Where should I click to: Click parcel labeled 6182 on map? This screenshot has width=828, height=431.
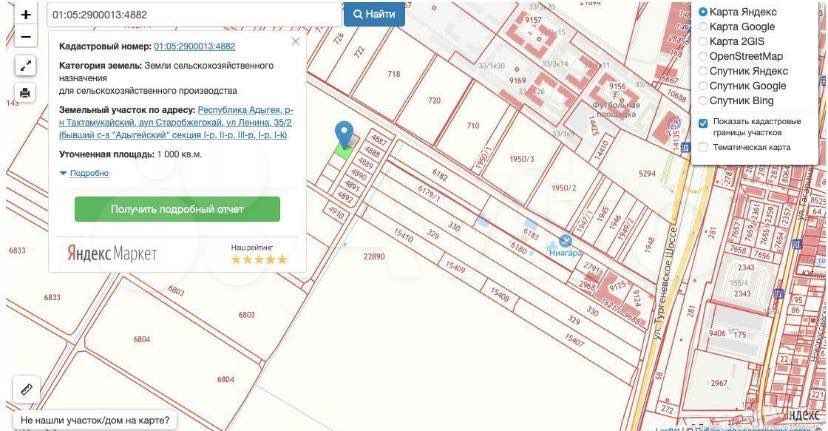point(439,175)
